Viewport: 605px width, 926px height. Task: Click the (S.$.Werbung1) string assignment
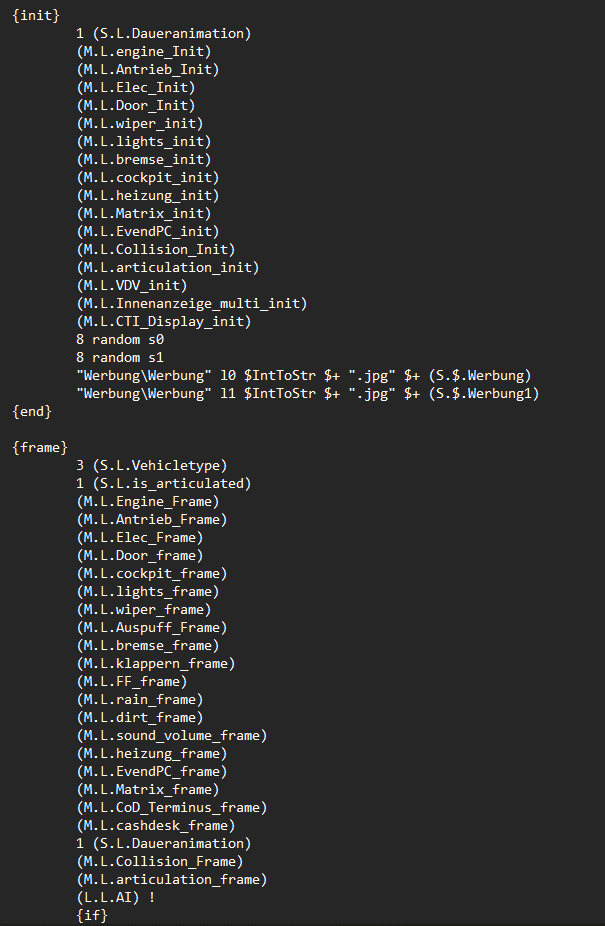click(x=484, y=393)
